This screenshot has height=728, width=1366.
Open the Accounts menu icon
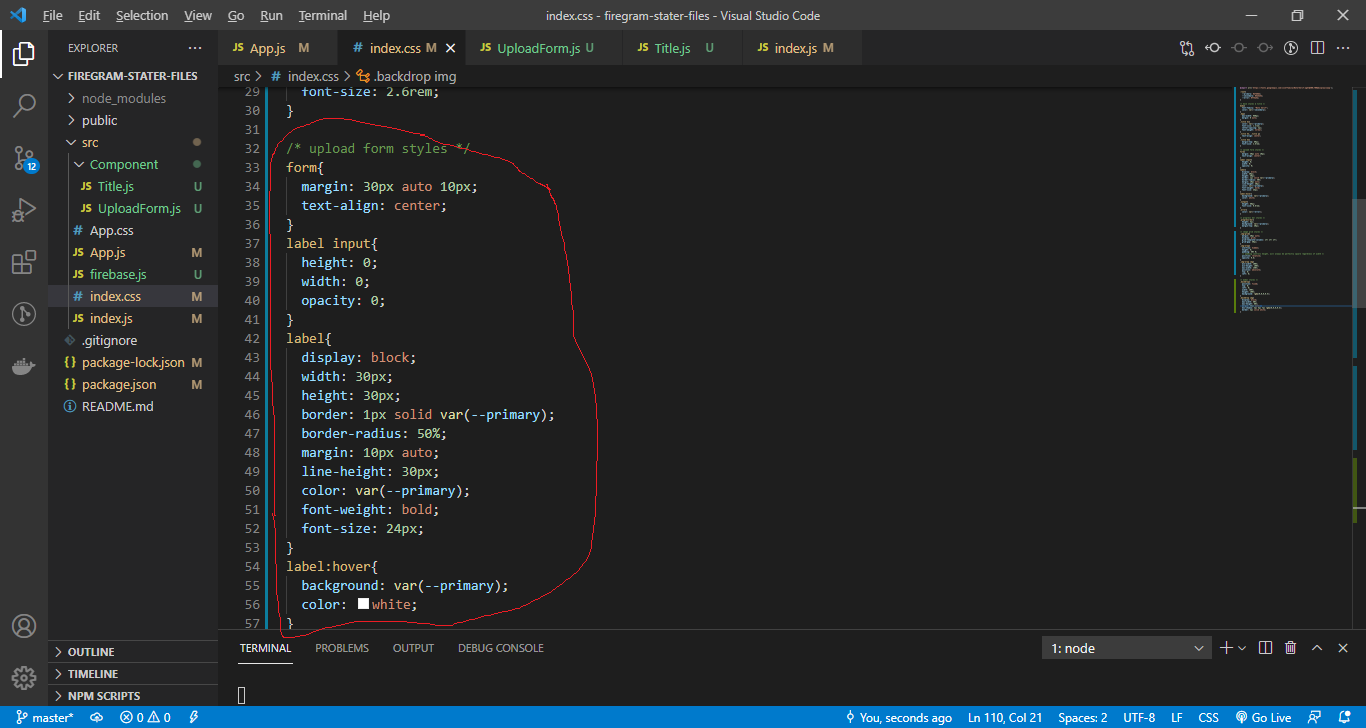24,626
